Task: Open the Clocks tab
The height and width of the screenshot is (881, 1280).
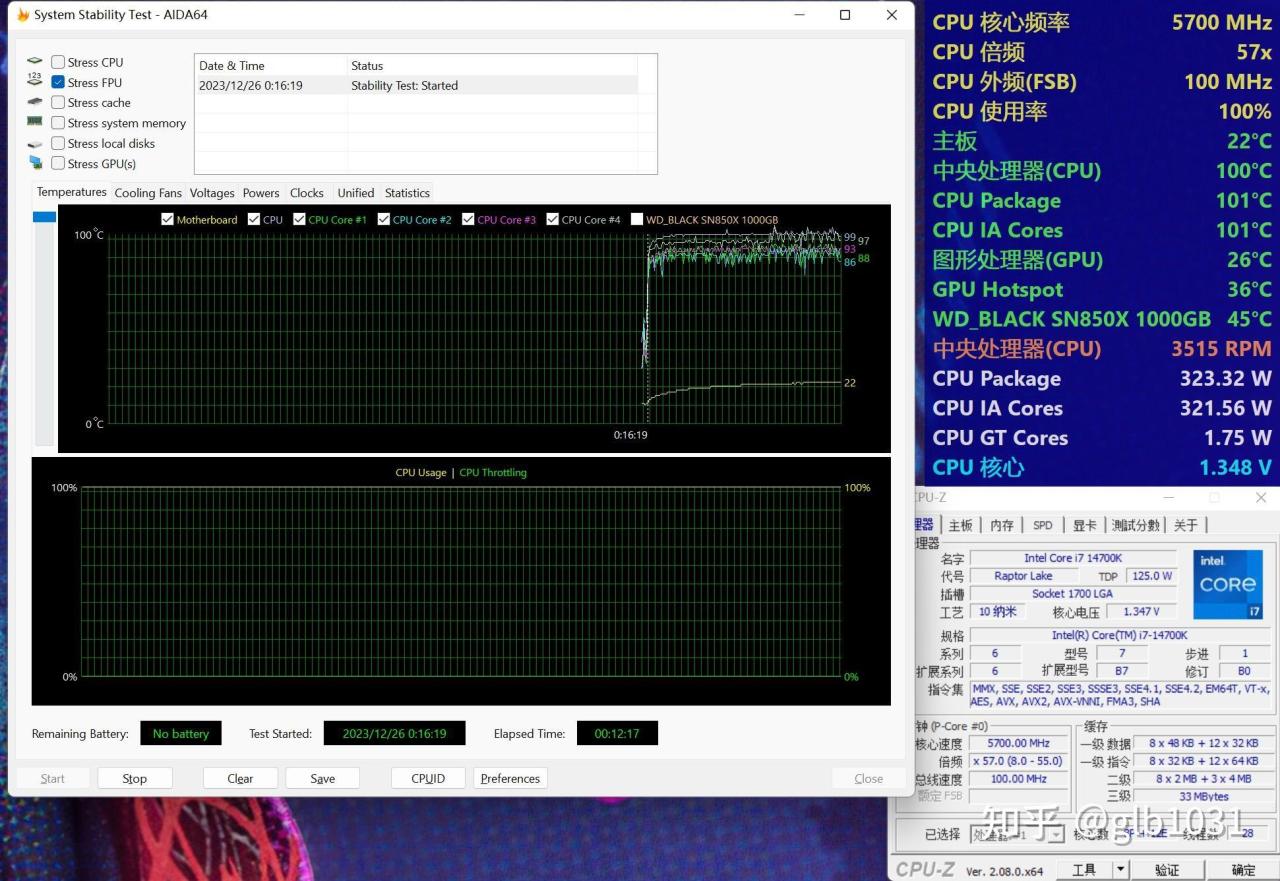Action: [x=307, y=193]
